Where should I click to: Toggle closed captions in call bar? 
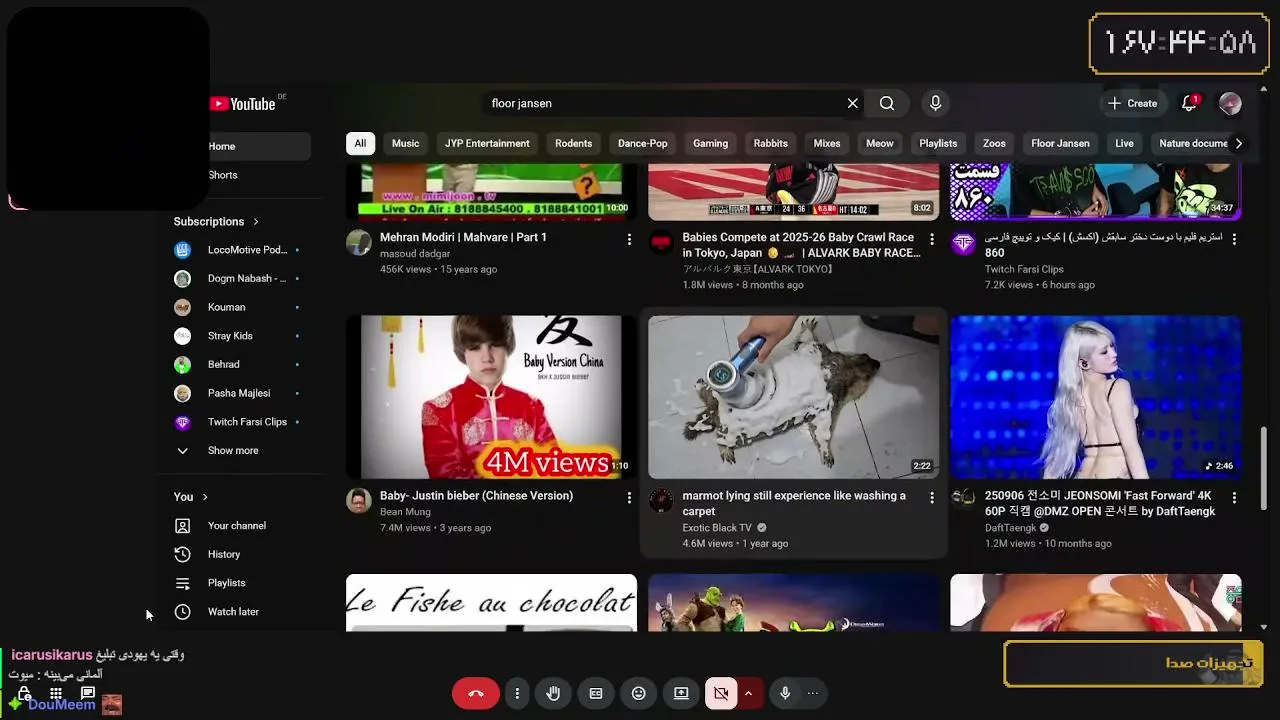coord(596,693)
